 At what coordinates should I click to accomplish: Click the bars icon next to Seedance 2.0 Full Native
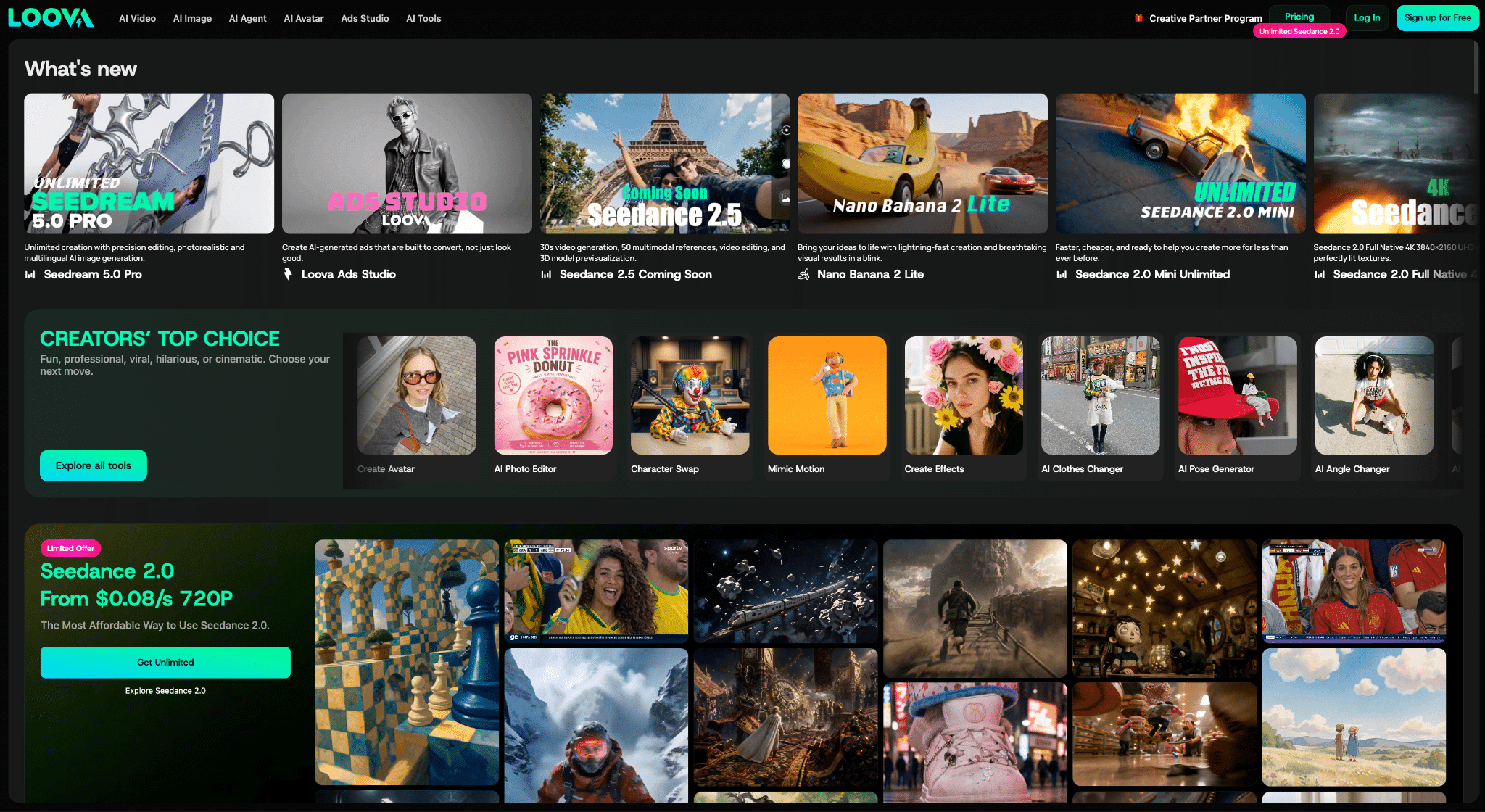pos(1320,275)
